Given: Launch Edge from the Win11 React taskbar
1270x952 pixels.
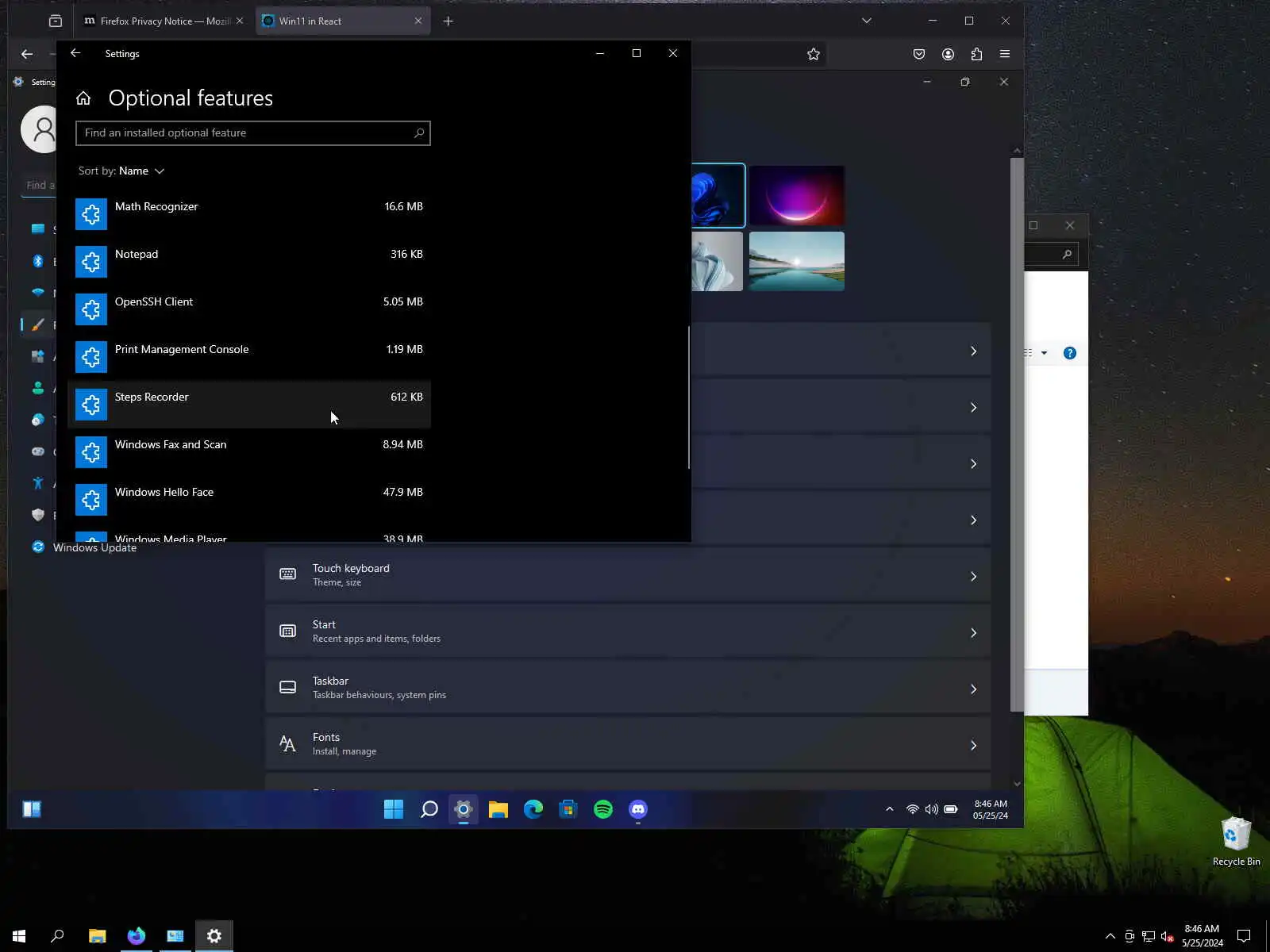Looking at the screenshot, I should pos(533,809).
